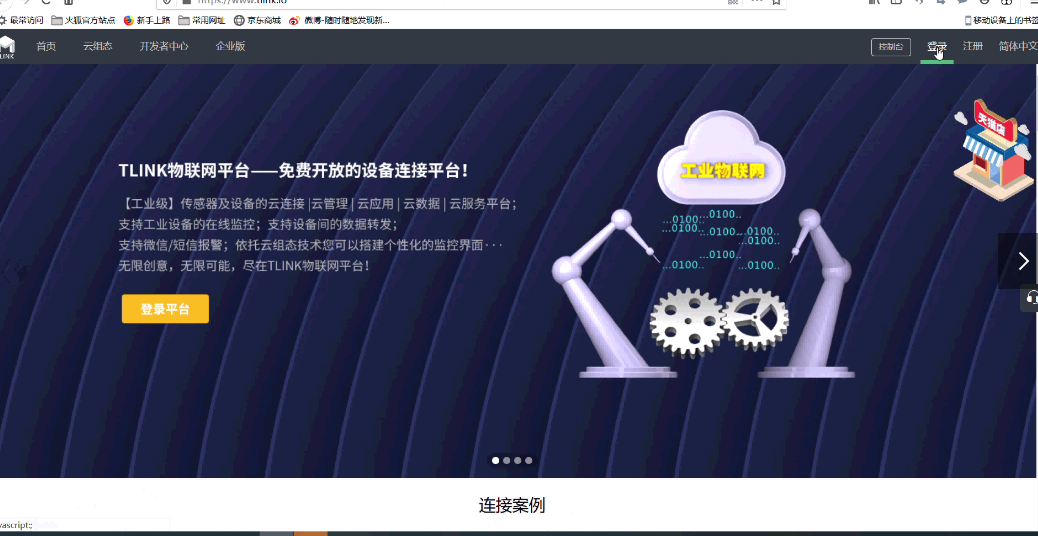Open the 常用网址 bookmark folder
The image size is (1038, 536).
pos(202,21)
